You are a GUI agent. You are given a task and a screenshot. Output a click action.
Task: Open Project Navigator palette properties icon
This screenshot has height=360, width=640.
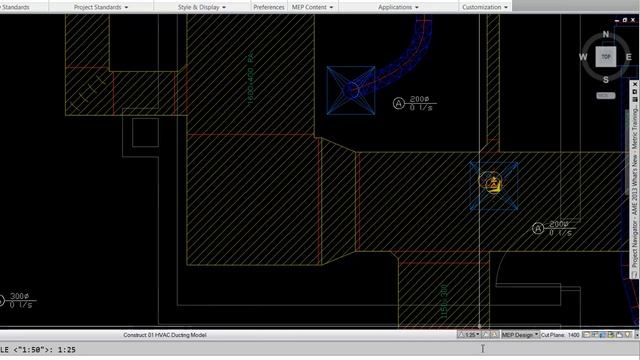pos(635,99)
